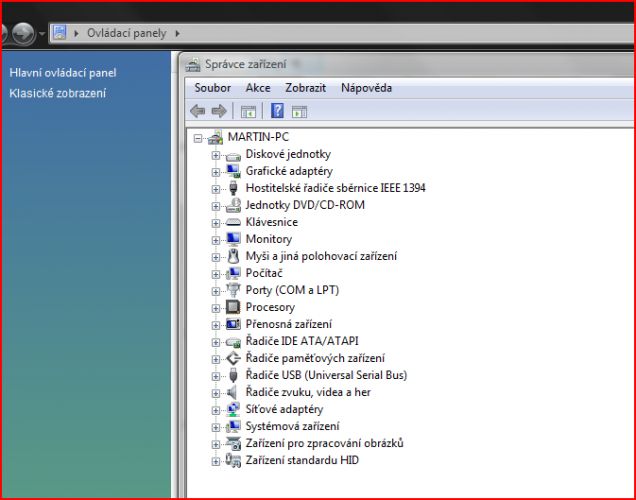Select Řadiče paměťových zařízení row text
The height and width of the screenshot is (500, 636).
point(315,358)
